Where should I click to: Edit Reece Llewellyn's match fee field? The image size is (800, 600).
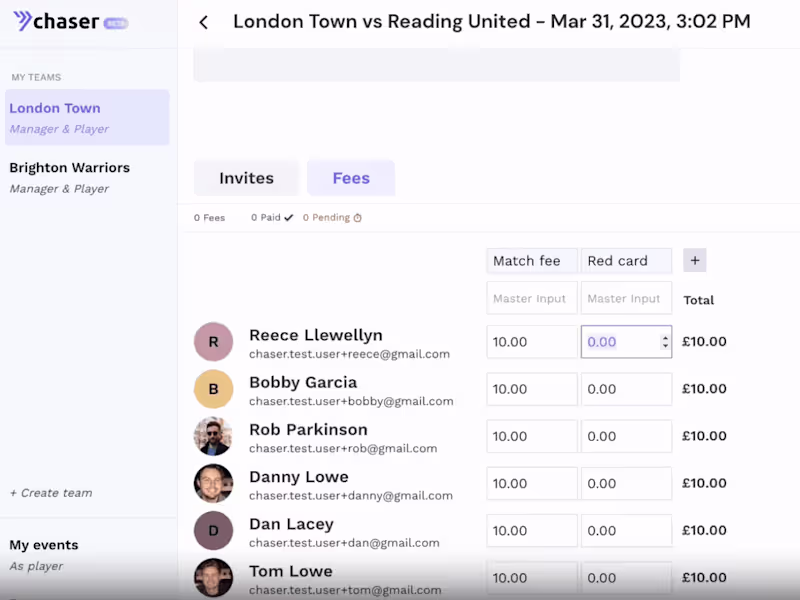(x=532, y=342)
